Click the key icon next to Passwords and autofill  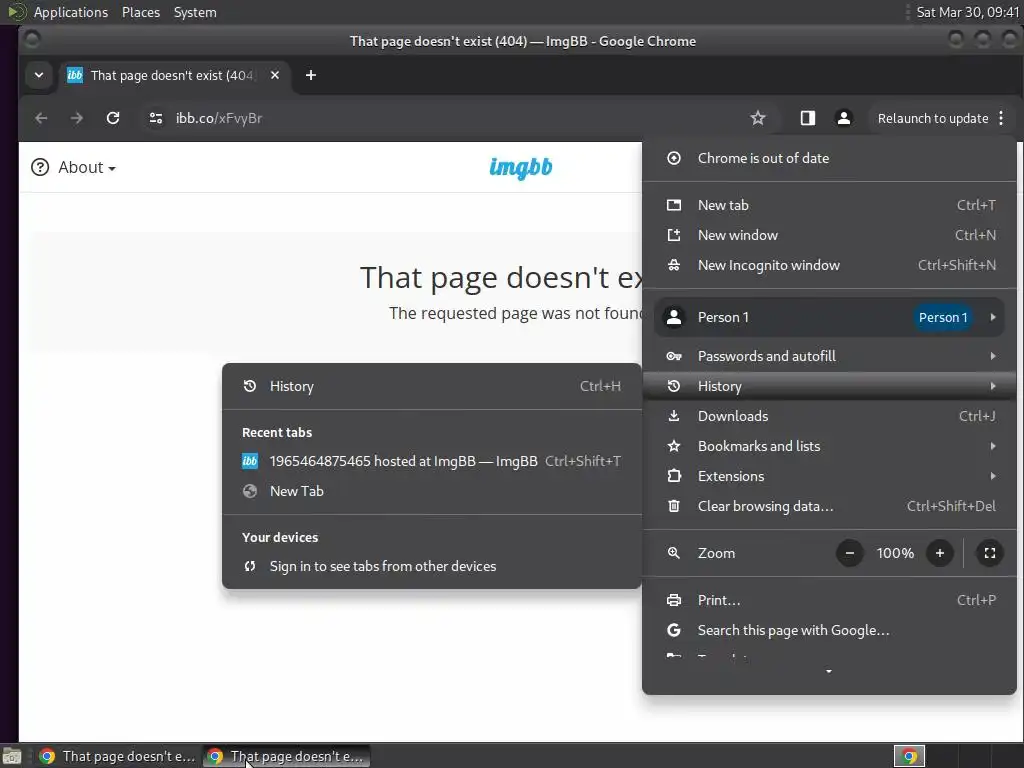pyautogui.click(x=674, y=356)
